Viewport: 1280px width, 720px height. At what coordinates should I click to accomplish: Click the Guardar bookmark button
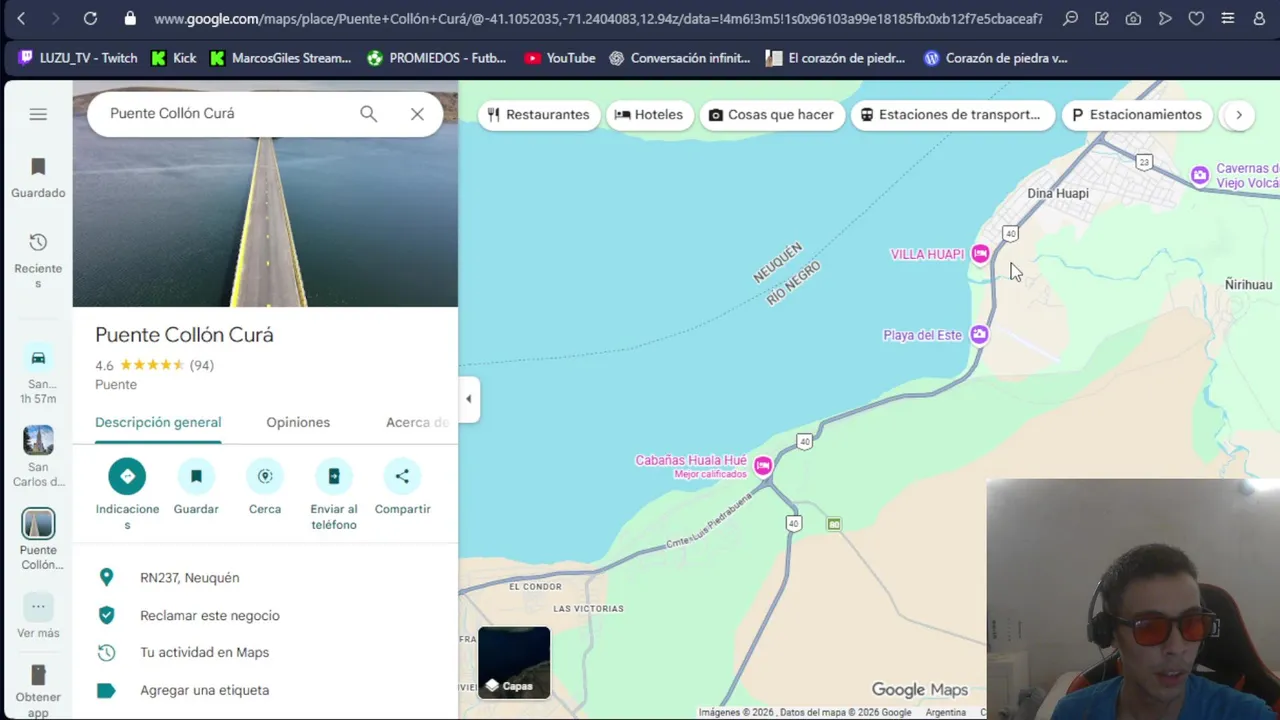(196, 476)
